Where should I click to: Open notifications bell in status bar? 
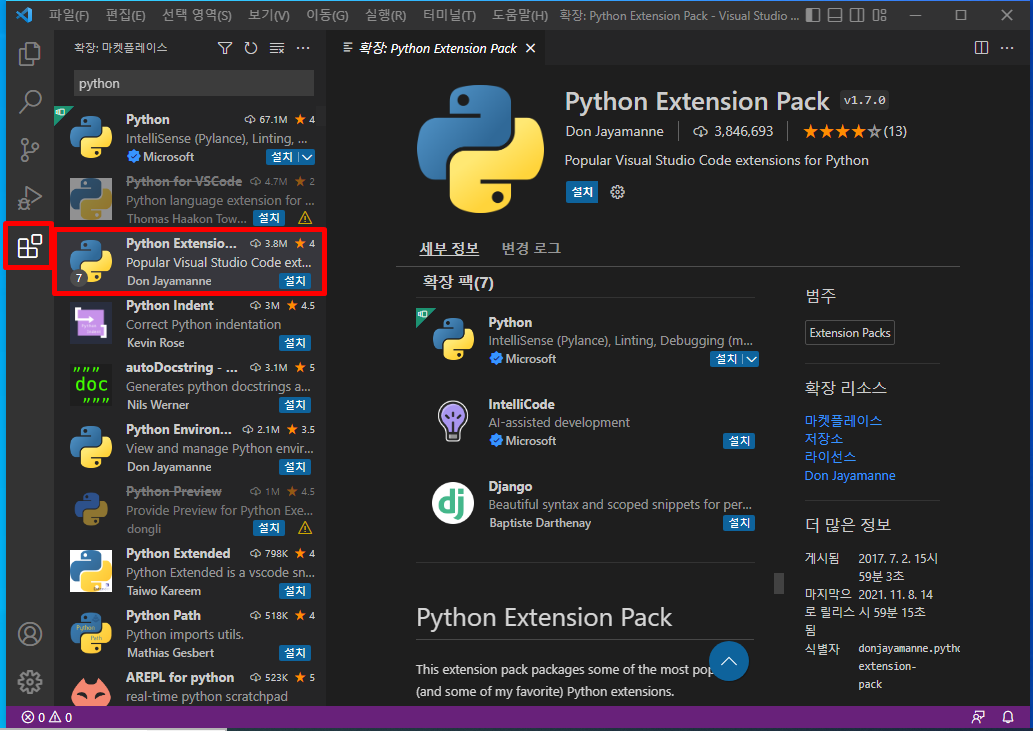(x=1008, y=717)
